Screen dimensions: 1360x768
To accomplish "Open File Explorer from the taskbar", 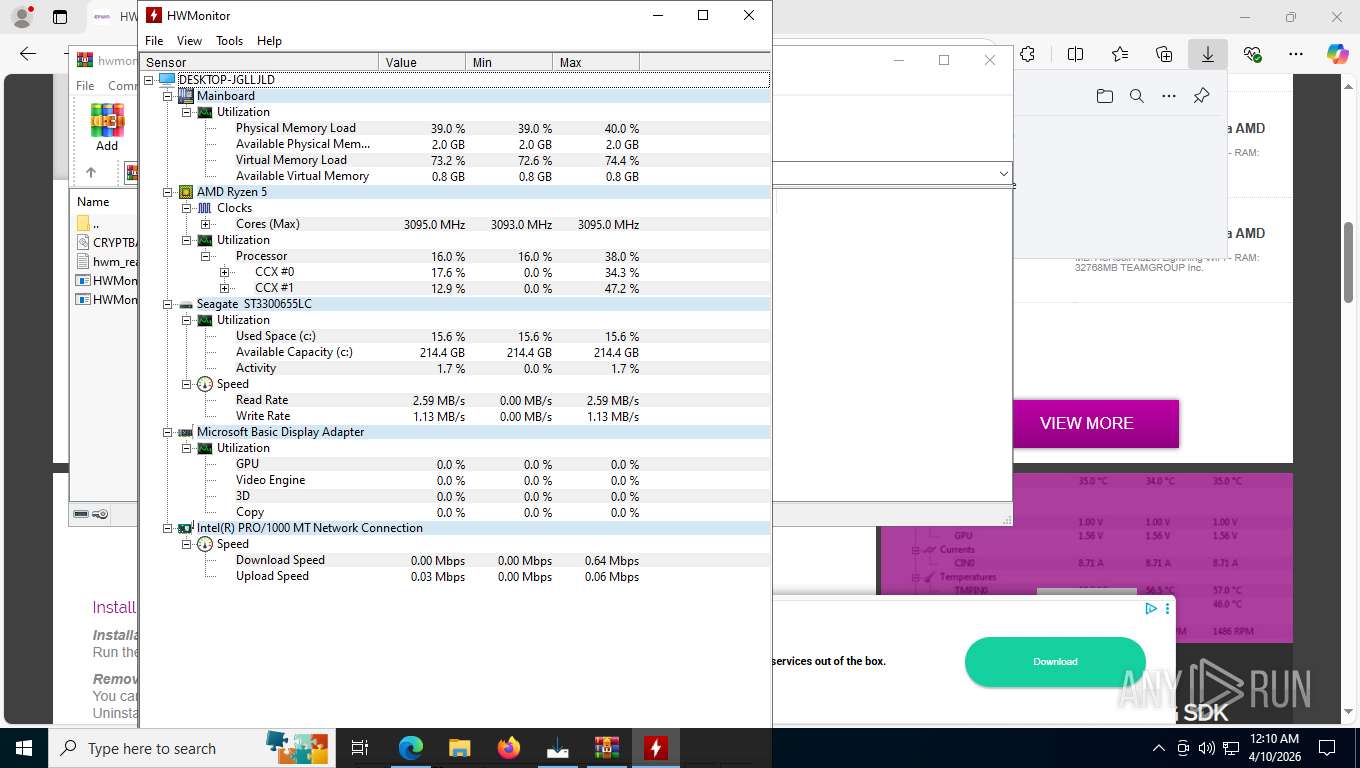I will pos(460,748).
